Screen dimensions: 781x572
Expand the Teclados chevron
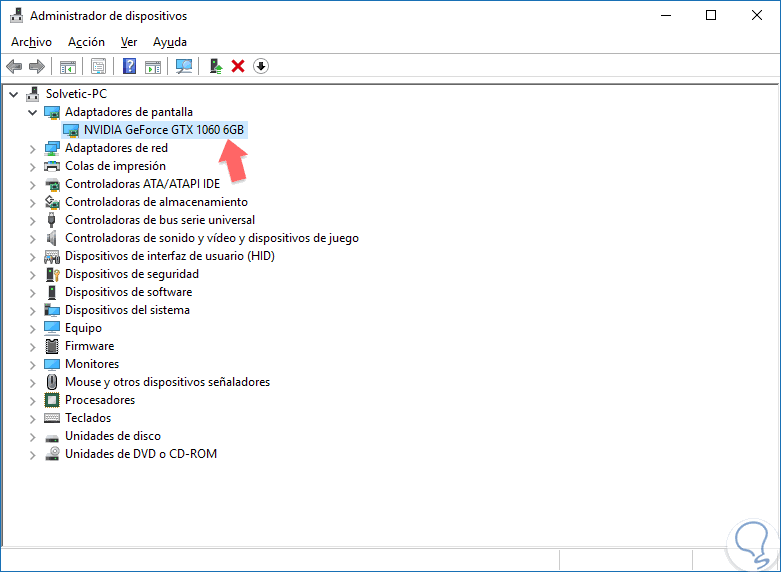click(32, 418)
